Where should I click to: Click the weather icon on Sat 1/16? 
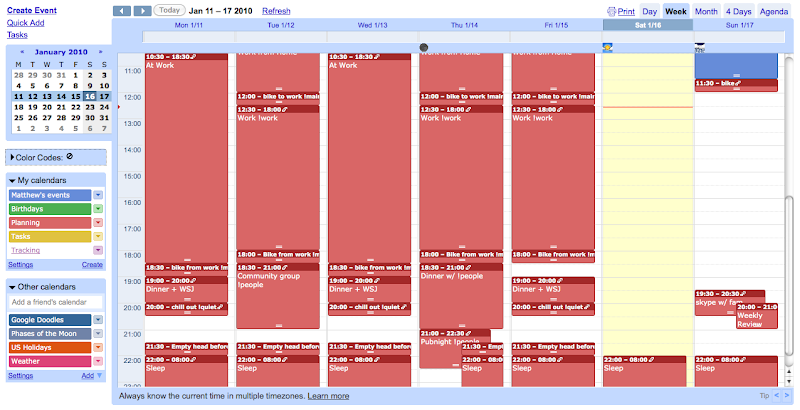pos(607,47)
